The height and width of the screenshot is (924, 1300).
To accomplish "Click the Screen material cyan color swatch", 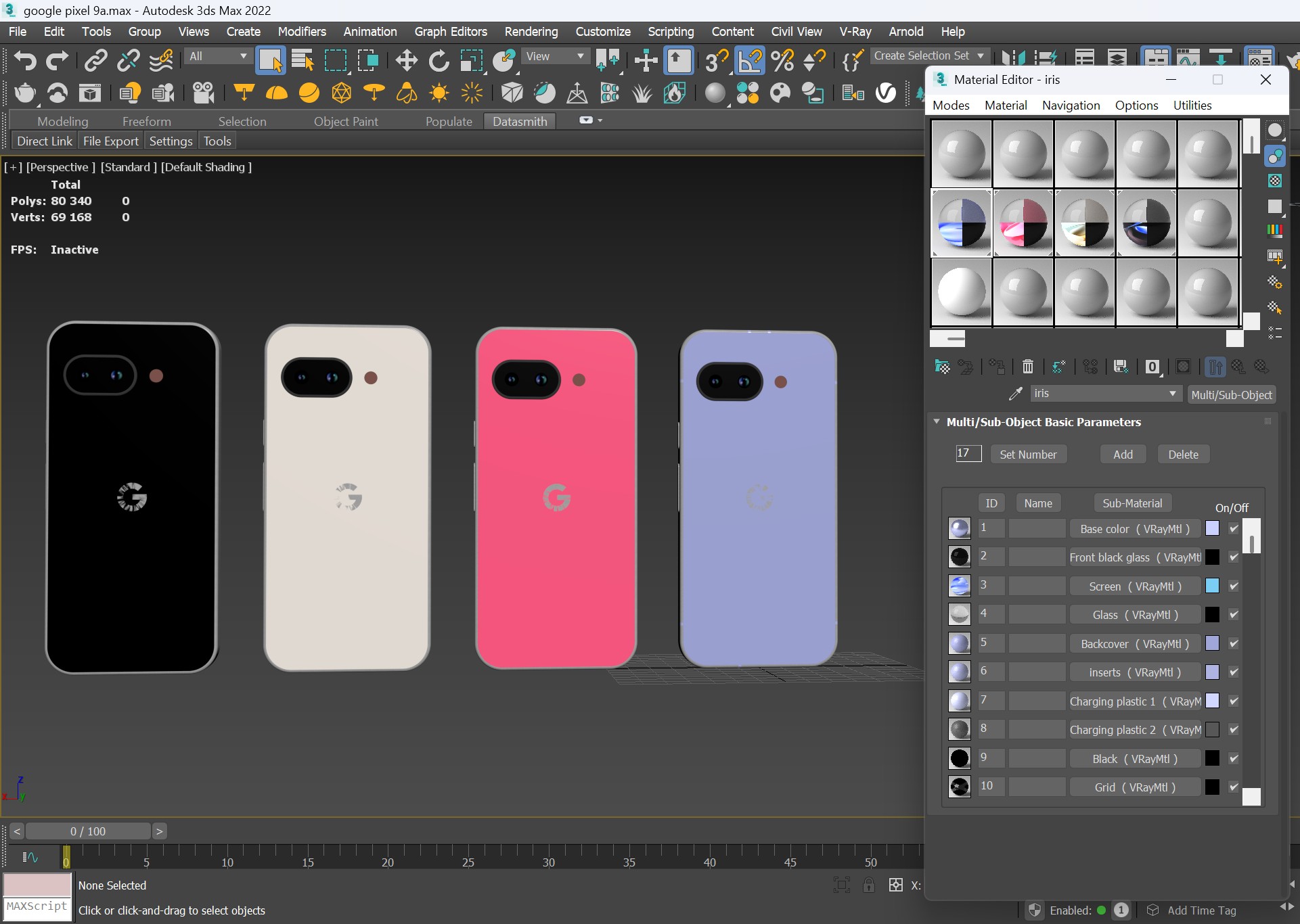I will tap(1212, 586).
